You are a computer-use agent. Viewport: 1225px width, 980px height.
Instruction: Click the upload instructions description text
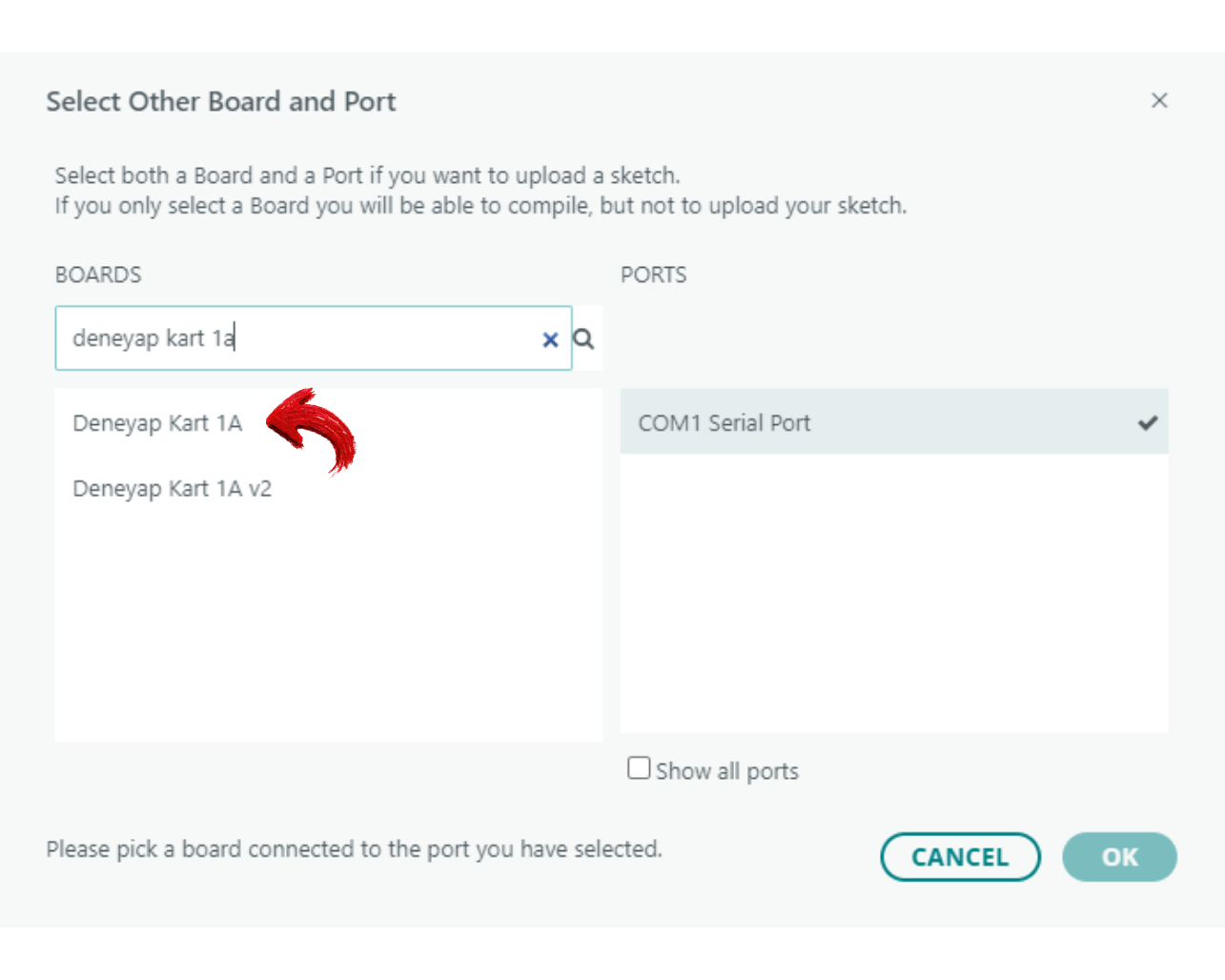[480, 190]
